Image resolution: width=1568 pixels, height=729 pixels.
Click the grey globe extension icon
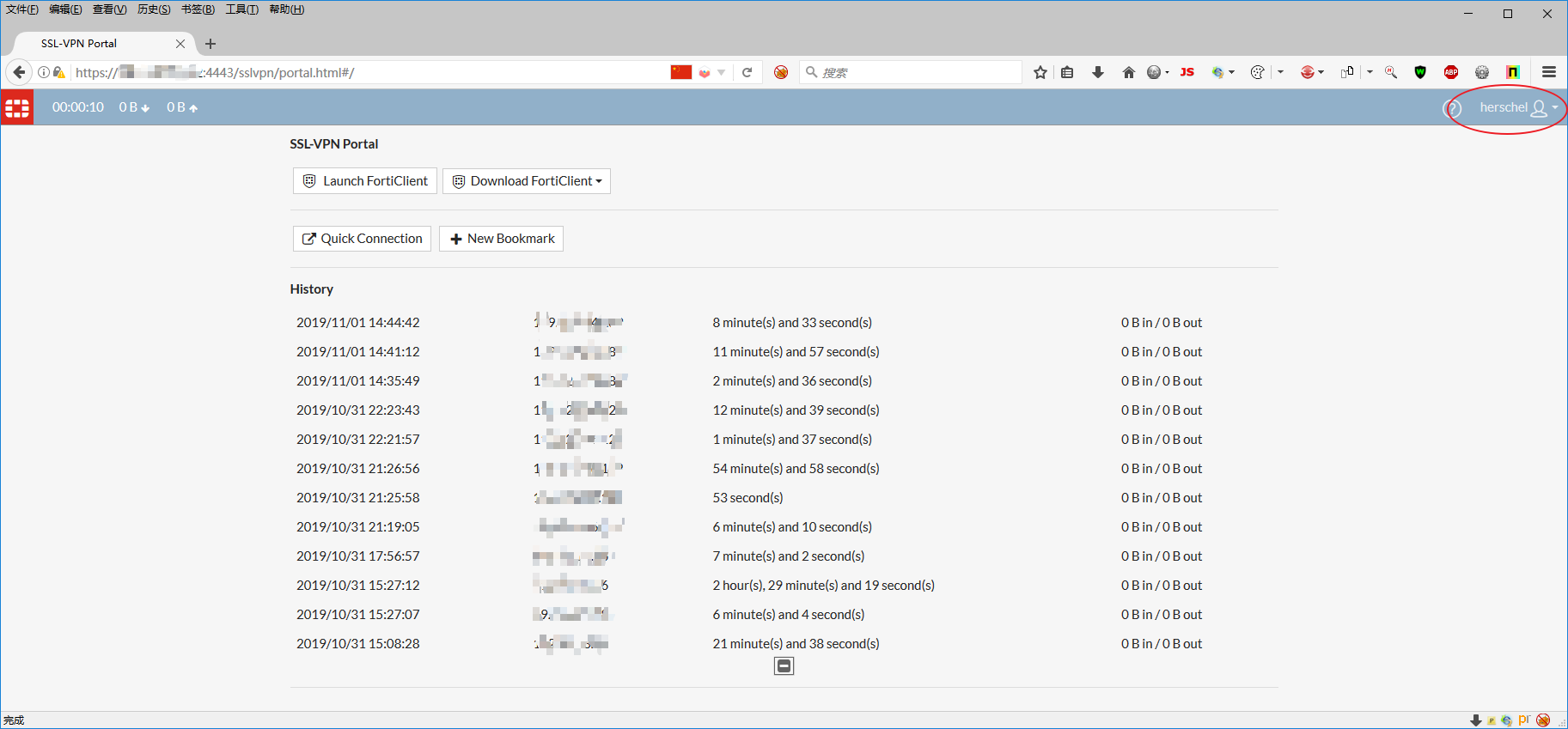point(1154,72)
